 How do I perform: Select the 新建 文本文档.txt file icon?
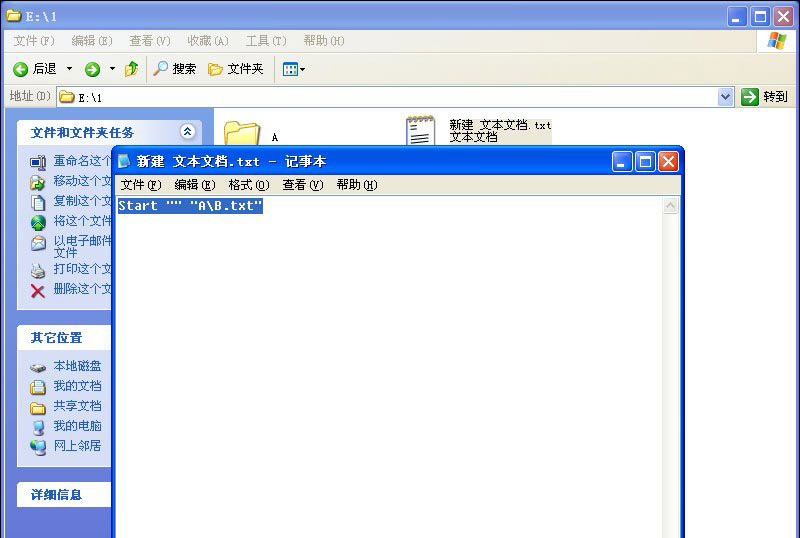tap(421, 130)
